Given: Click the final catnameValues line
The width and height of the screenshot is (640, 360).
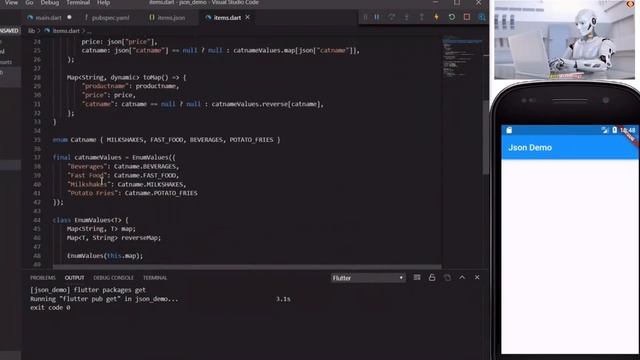Looking at the screenshot, I should click(114, 157).
